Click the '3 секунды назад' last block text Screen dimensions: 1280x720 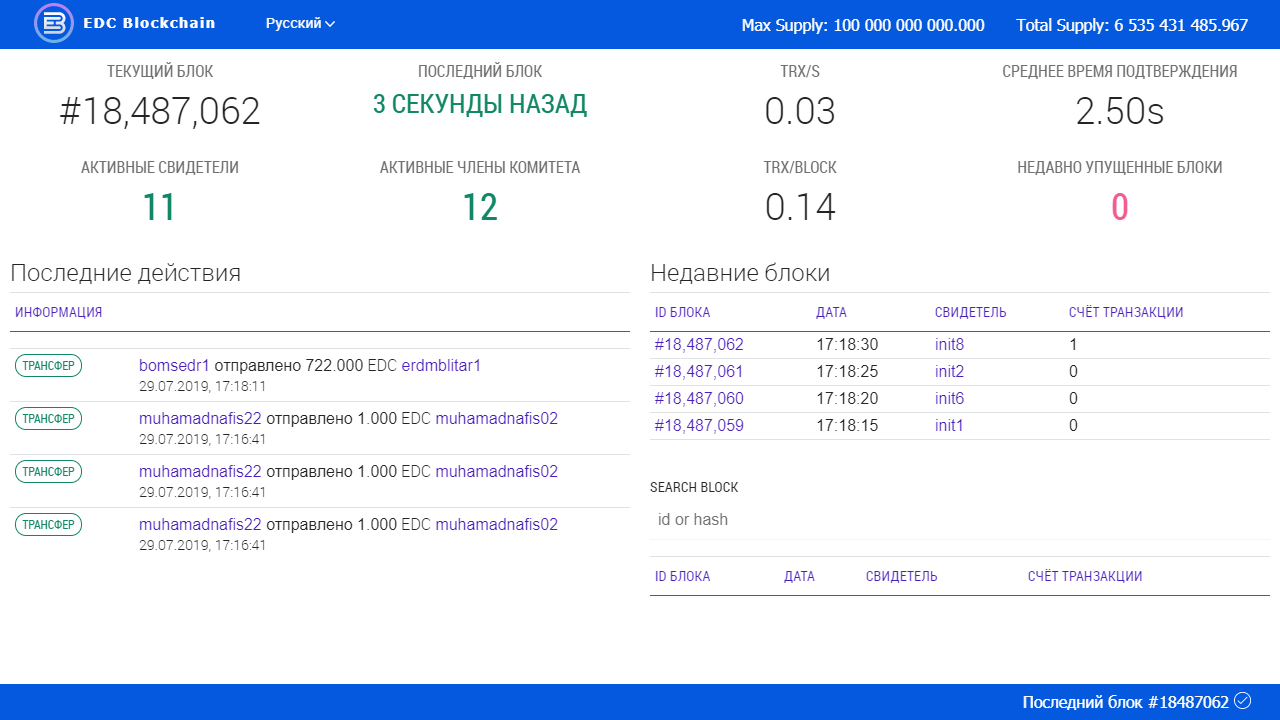point(480,104)
